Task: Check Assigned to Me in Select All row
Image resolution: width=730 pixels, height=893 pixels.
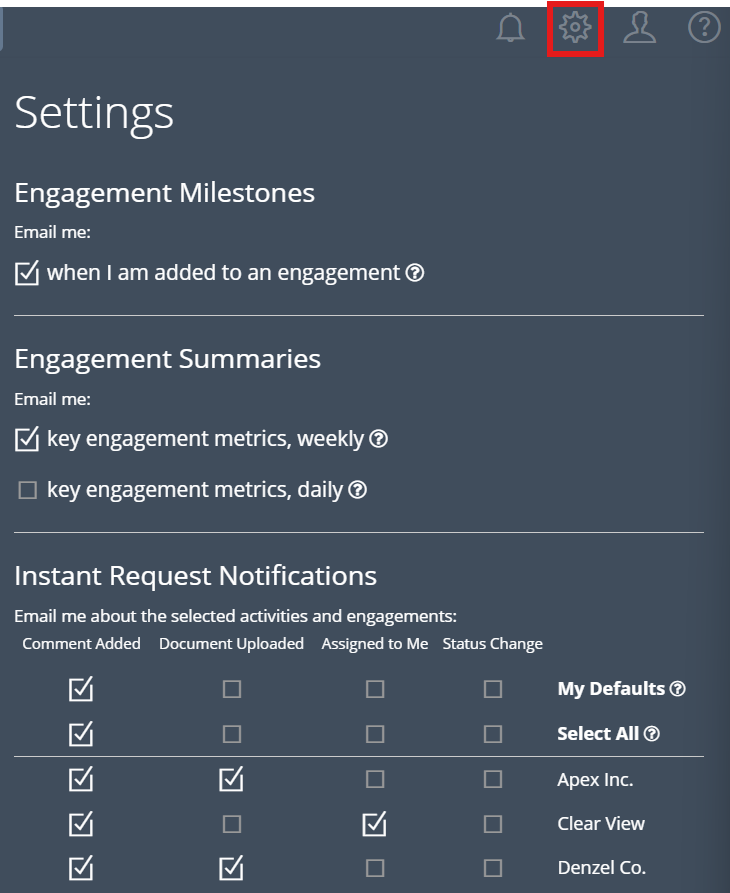Action: click(375, 734)
